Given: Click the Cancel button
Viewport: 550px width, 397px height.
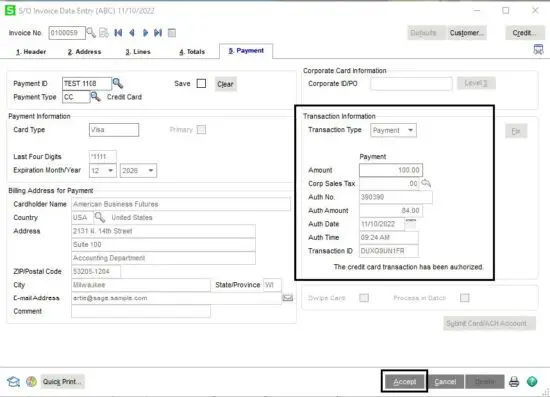Looking at the screenshot, I should point(445,381).
